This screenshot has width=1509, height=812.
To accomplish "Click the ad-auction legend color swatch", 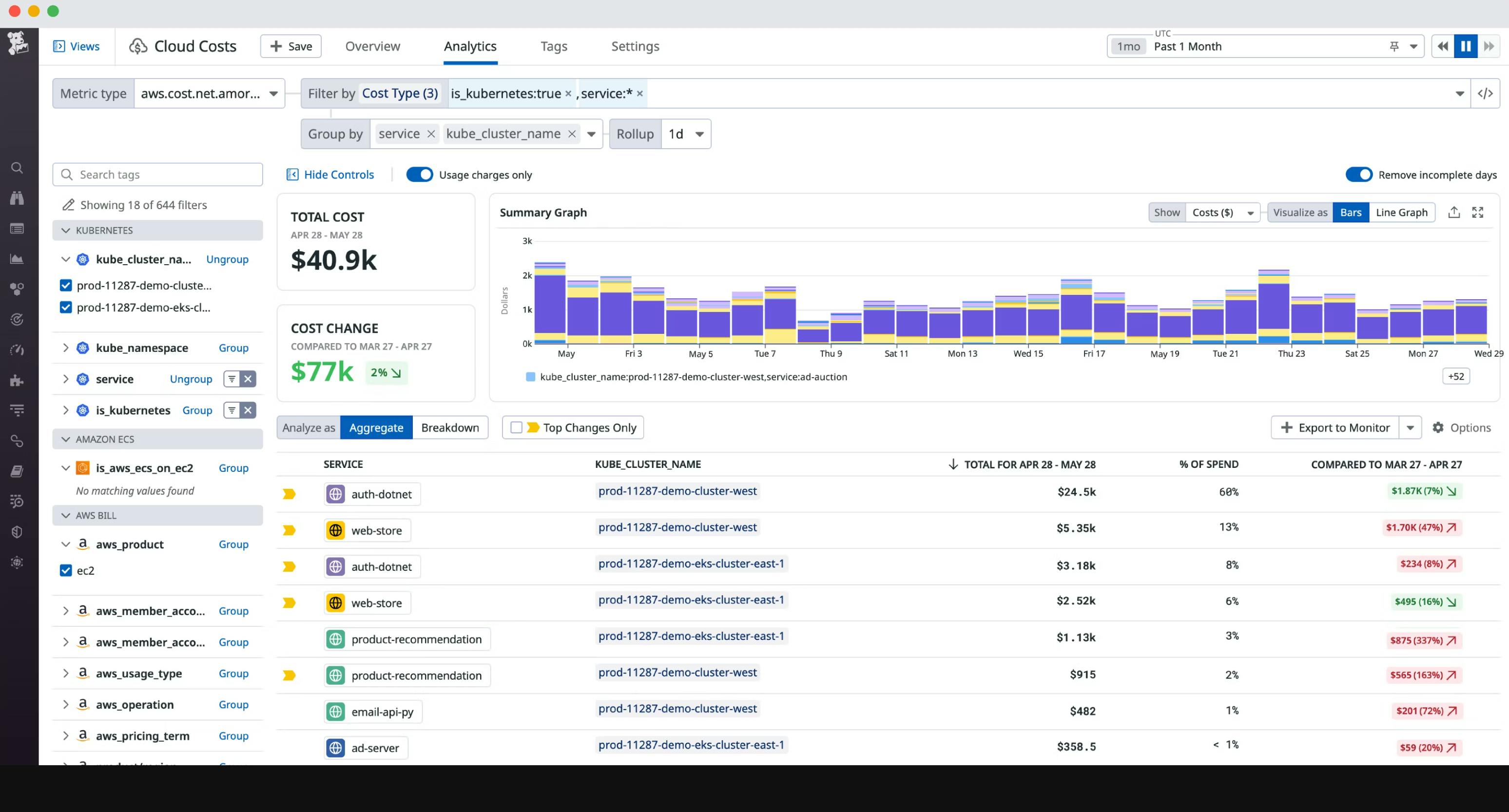I will click(530, 377).
